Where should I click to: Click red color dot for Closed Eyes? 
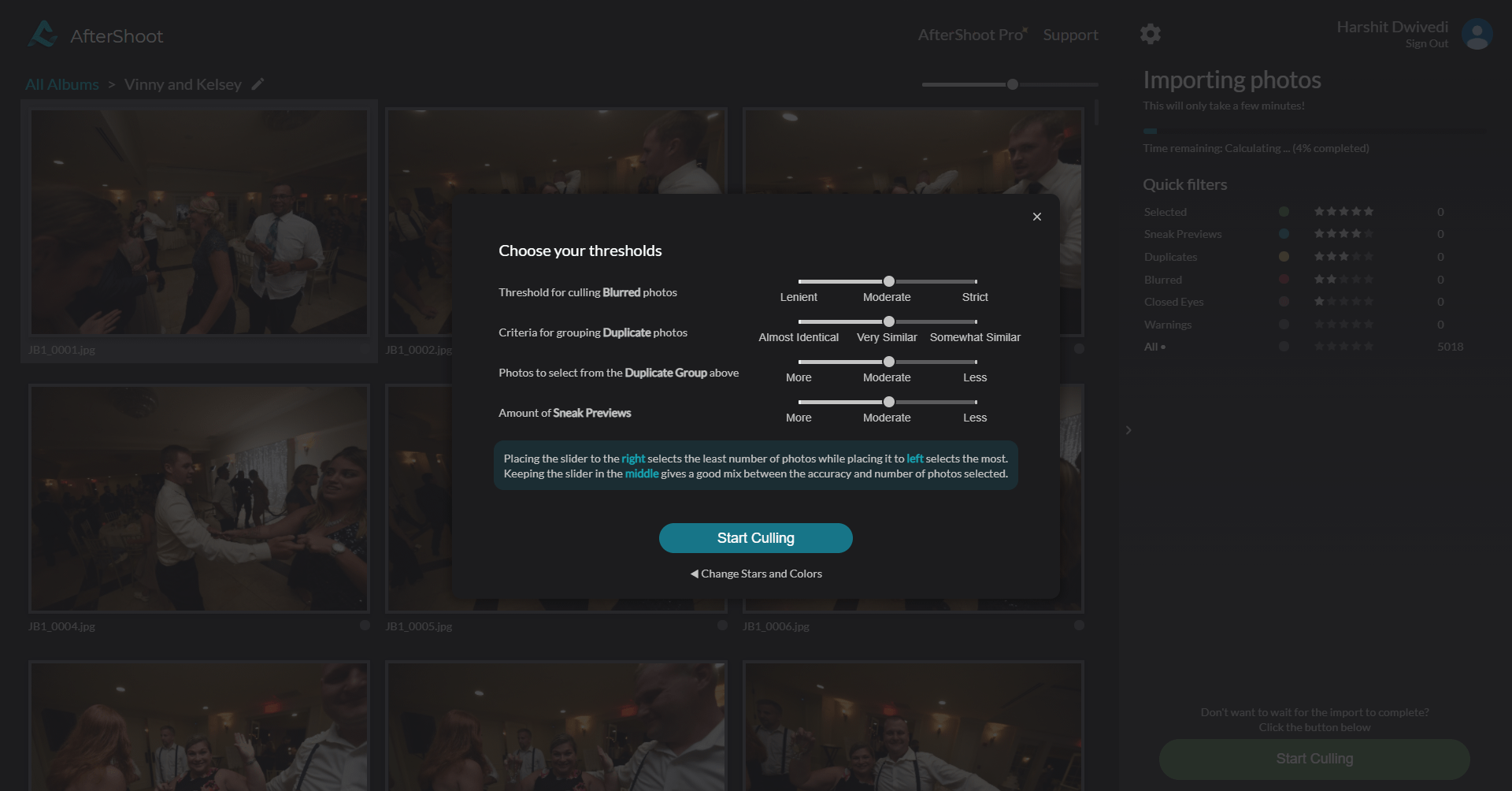coord(1284,301)
